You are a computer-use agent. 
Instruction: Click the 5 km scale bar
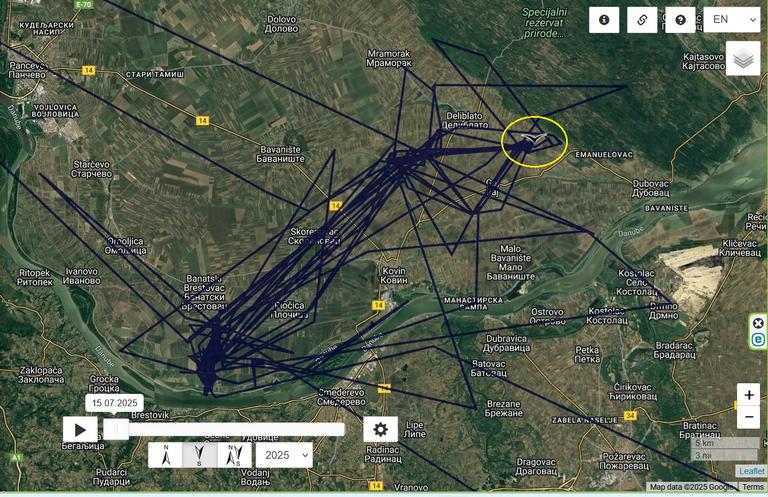[x=727, y=443]
